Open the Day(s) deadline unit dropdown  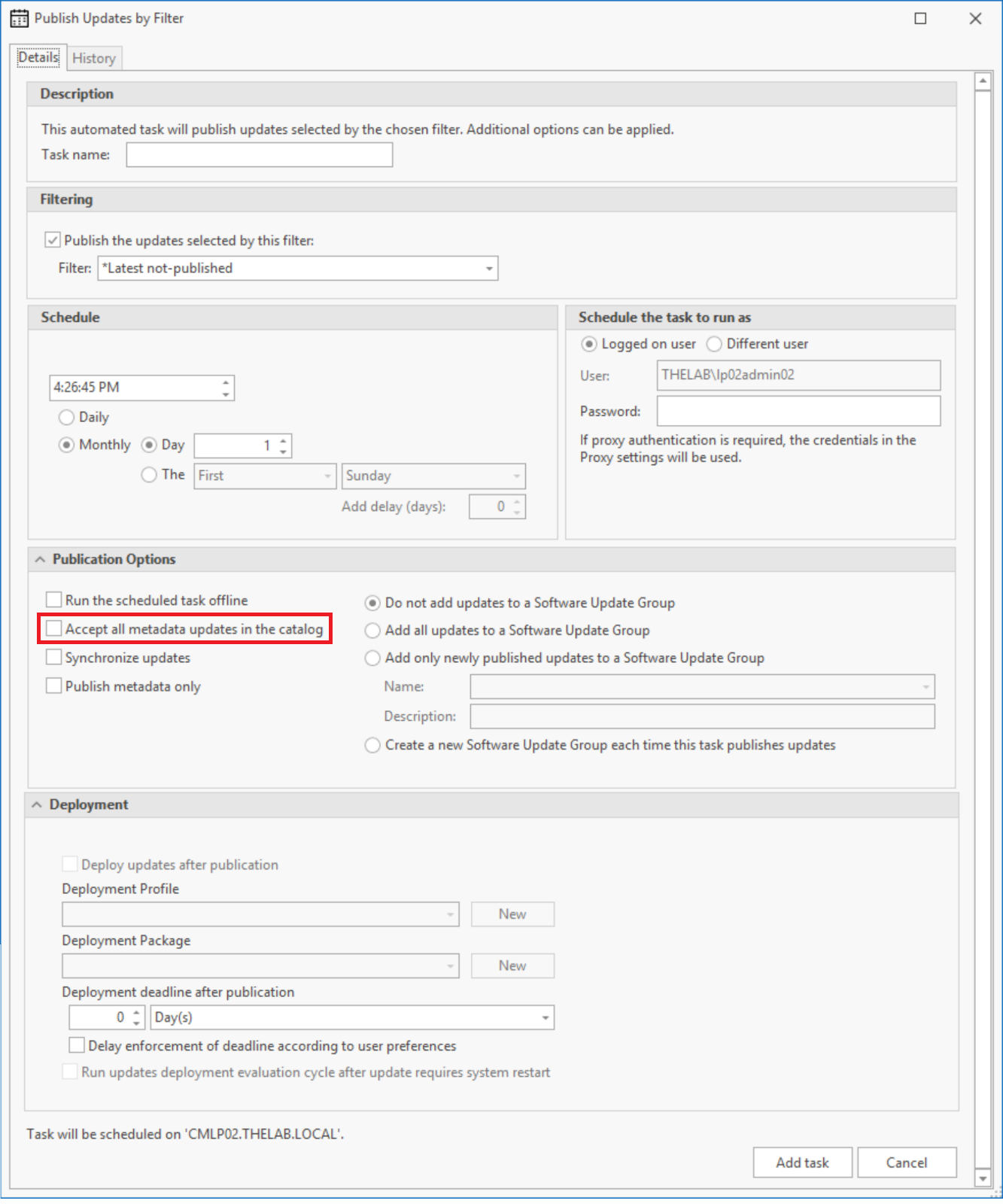352,1017
